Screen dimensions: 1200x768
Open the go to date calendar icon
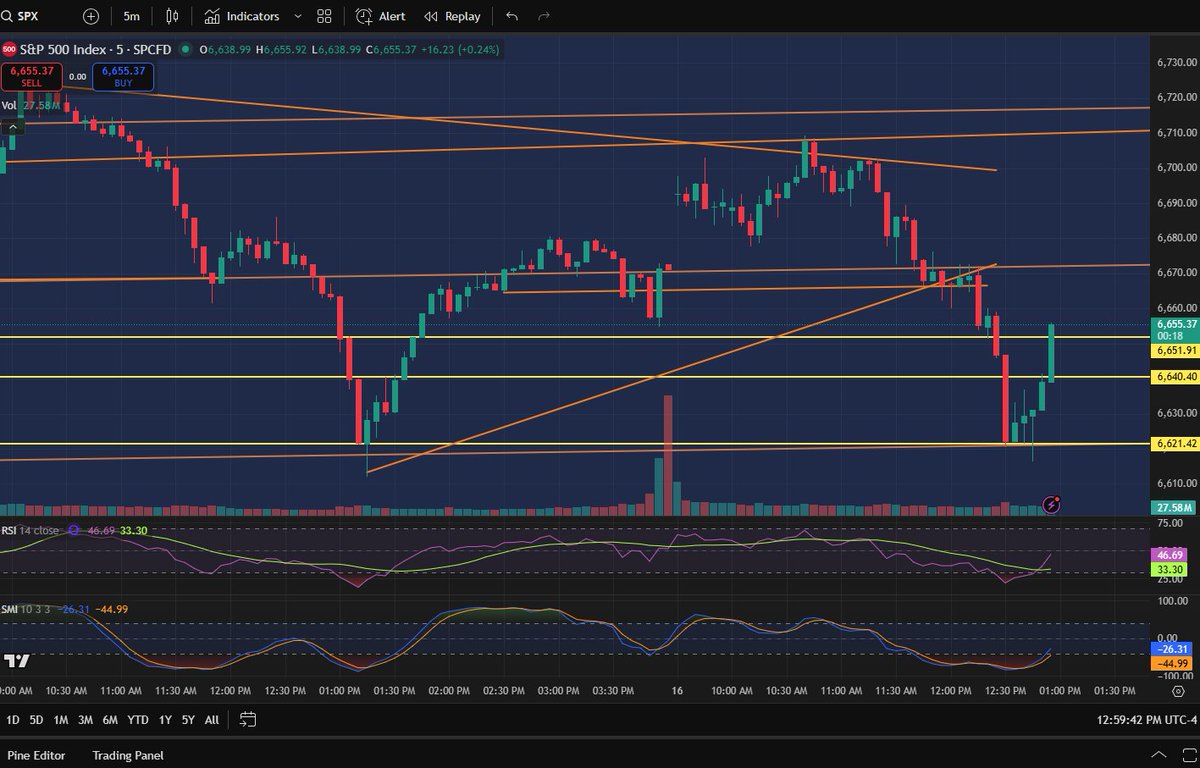point(248,719)
